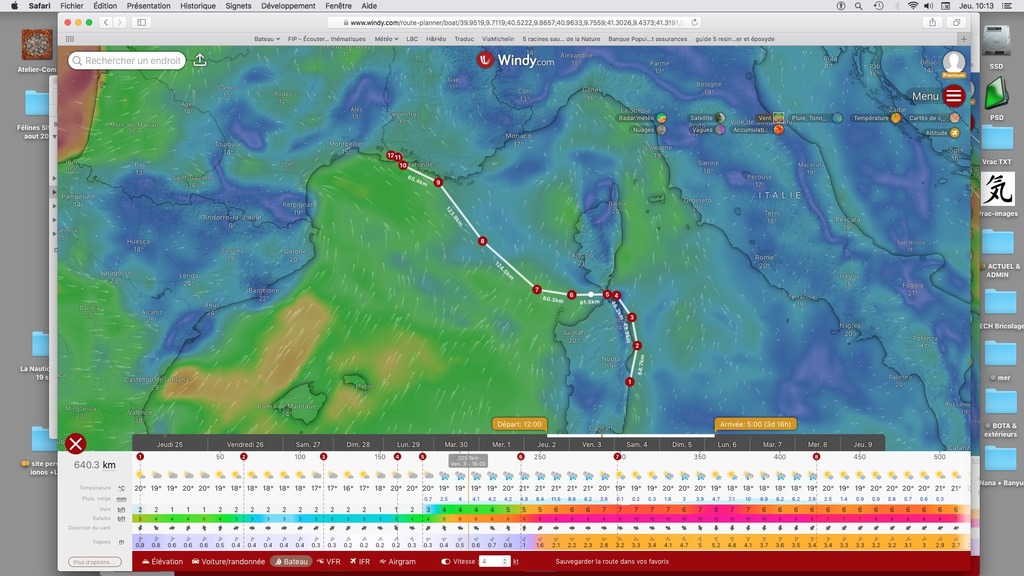Show the Température layer icon
The image size is (1024, 576).
tap(895, 118)
